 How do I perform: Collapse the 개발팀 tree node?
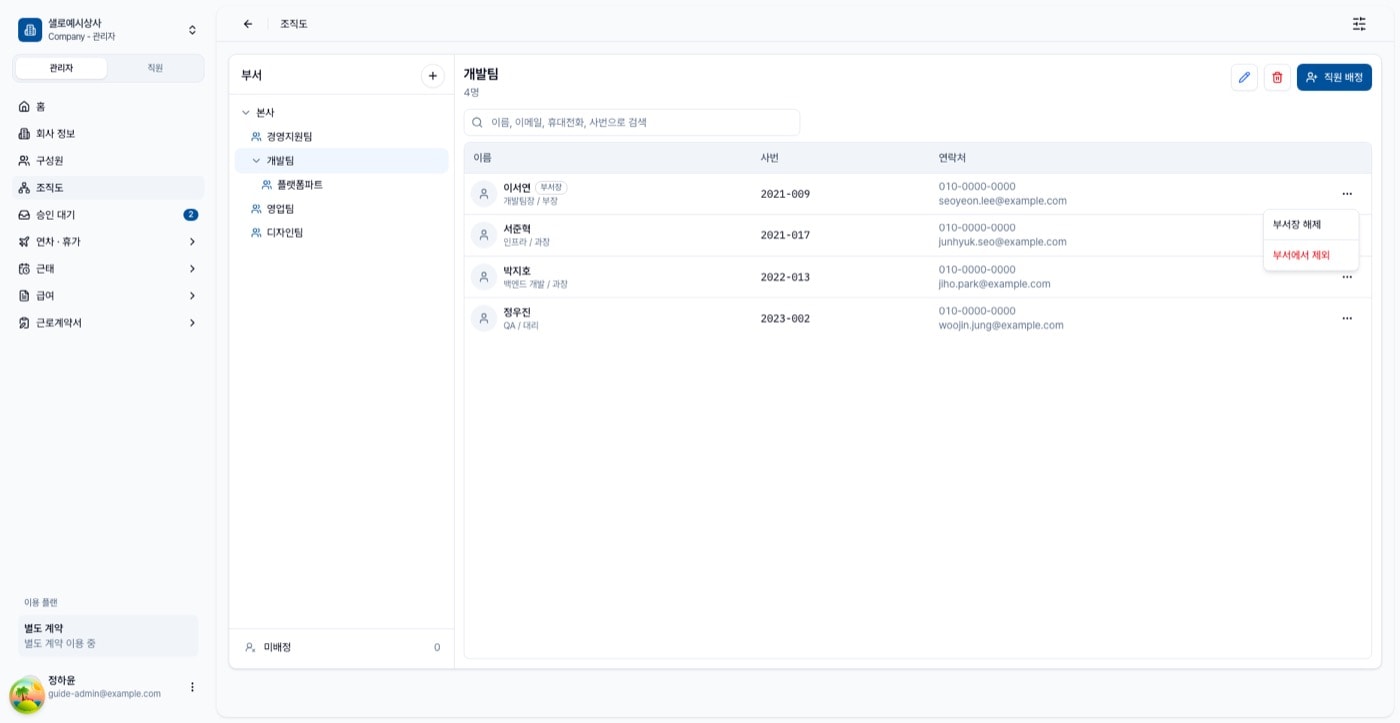(256, 160)
